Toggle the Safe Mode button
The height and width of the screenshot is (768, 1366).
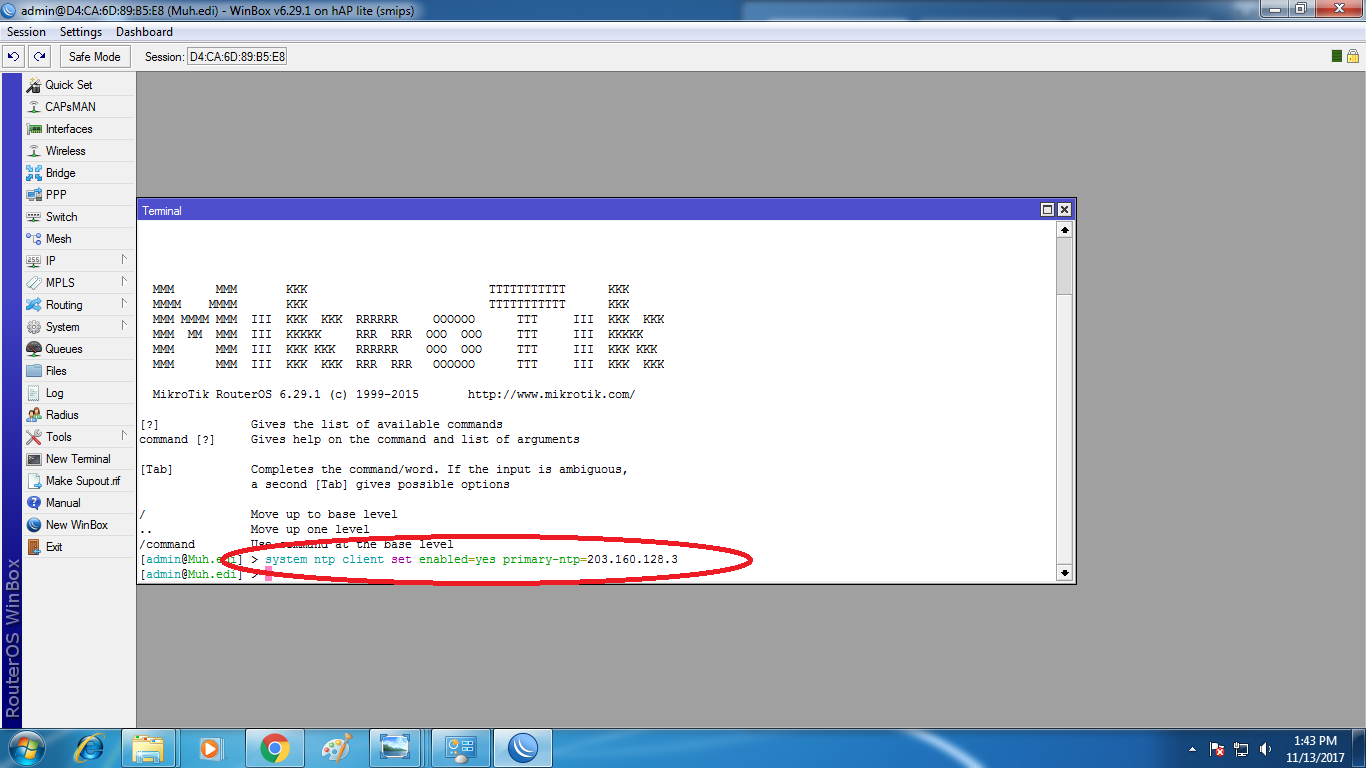point(95,57)
